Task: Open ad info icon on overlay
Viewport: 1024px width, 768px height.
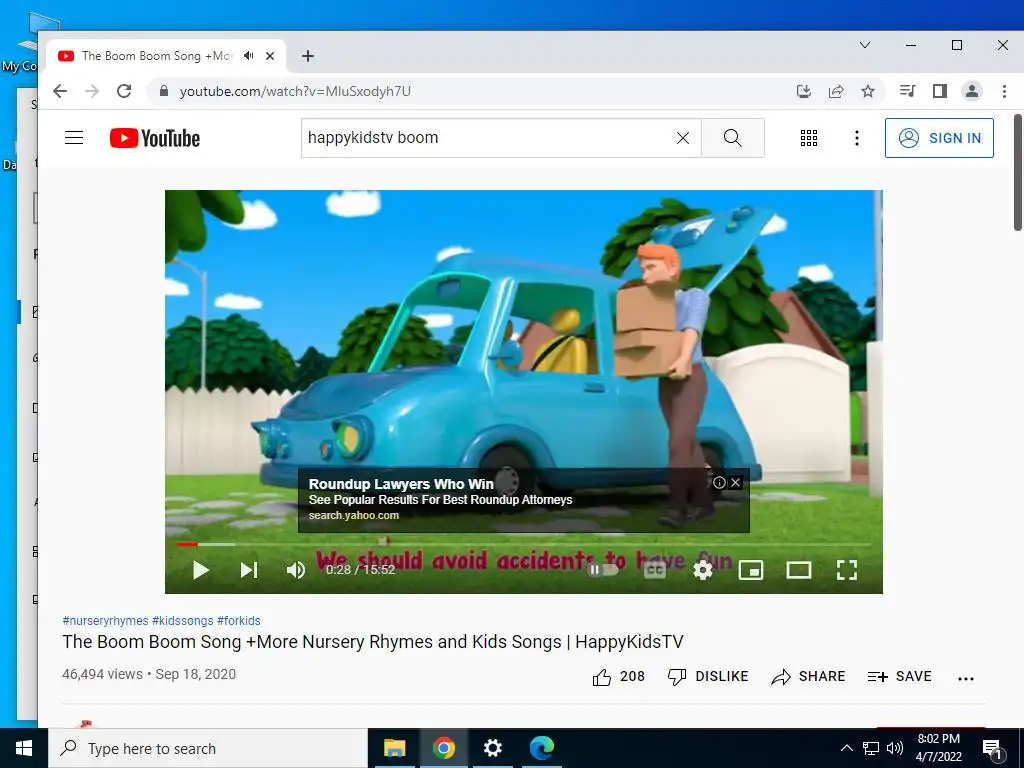Action: [719, 483]
